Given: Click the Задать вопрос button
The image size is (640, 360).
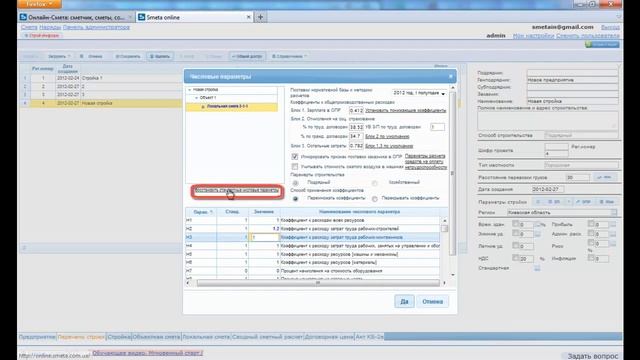Looking at the screenshot, I should pos(593,356).
